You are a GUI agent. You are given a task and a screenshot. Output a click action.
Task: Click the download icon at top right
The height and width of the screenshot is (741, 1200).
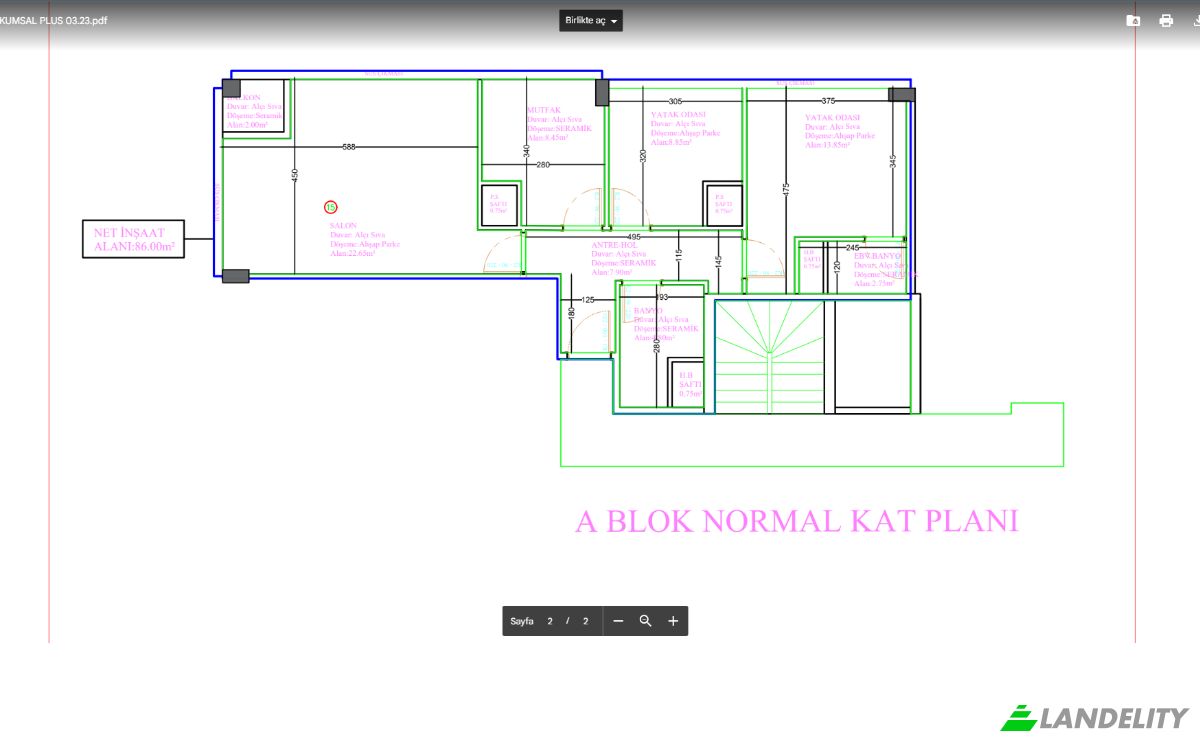tap(1197, 20)
